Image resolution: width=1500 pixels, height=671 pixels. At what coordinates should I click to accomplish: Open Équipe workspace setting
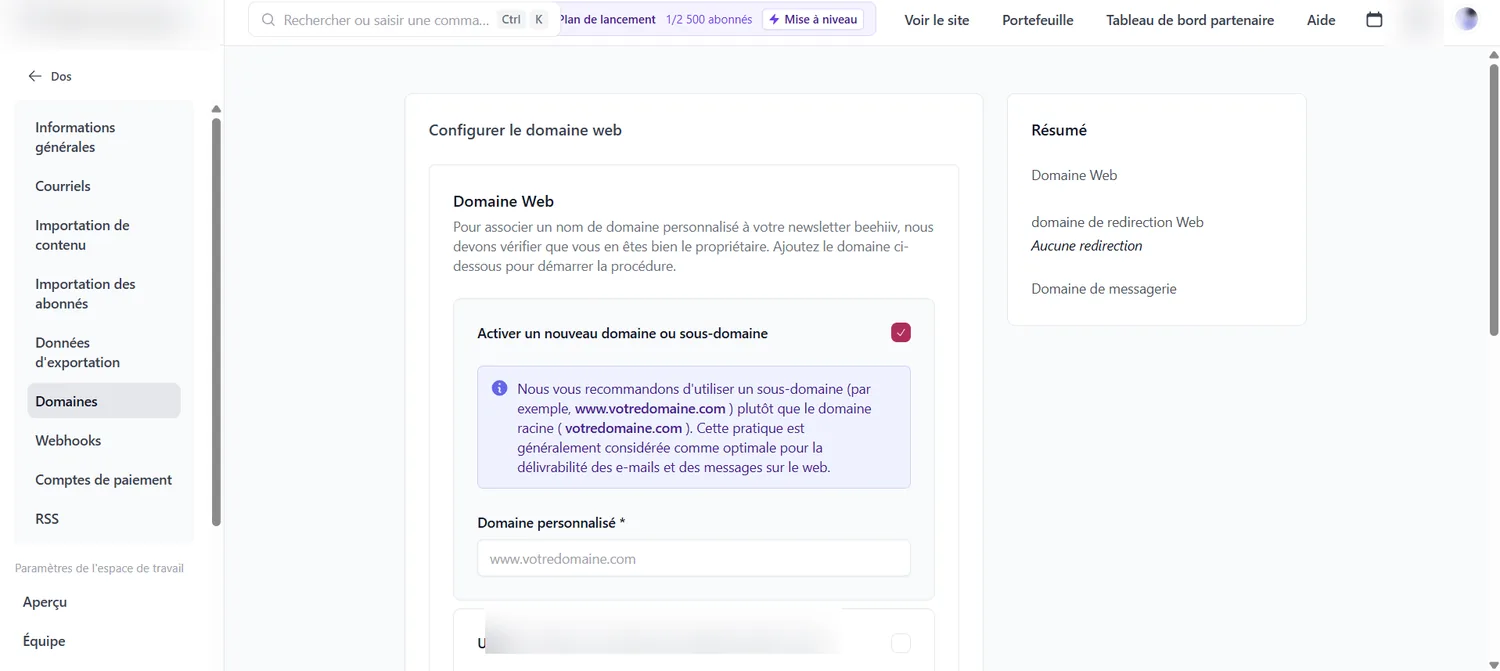pos(44,641)
